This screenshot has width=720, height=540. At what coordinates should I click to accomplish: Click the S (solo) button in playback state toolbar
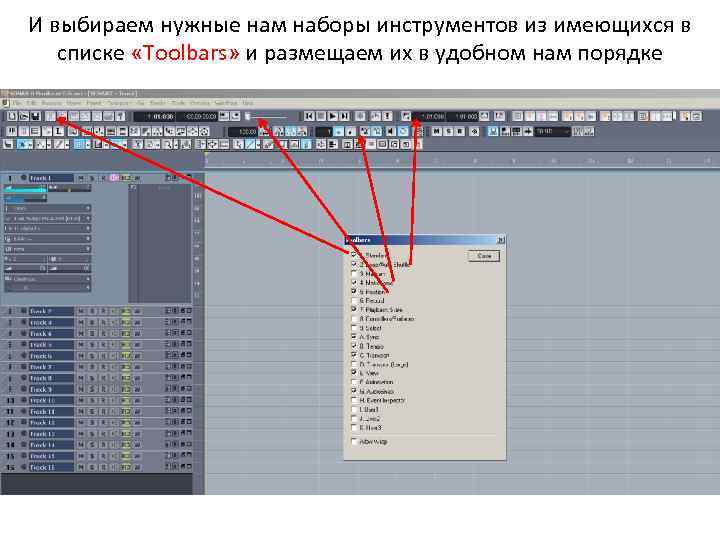[449, 132]
